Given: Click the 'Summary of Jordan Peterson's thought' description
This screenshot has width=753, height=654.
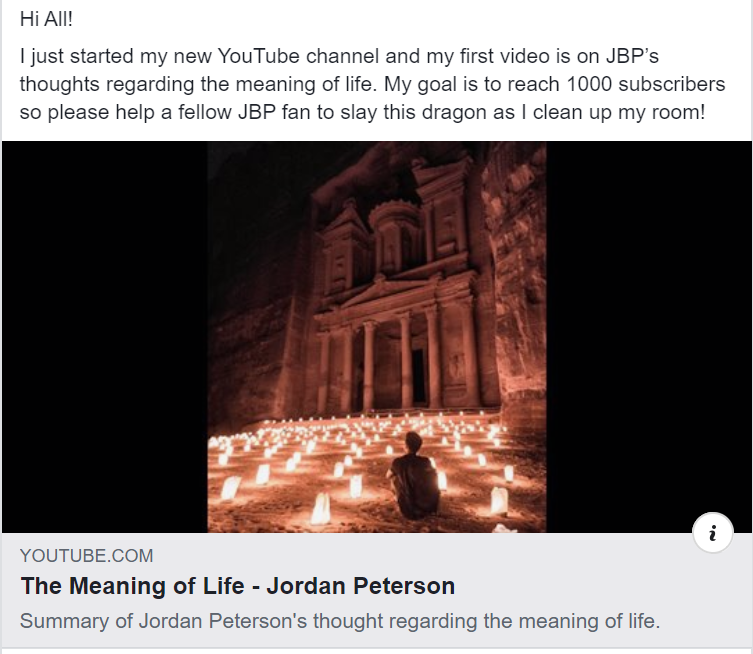Looking at the screenshot, I should click(x=340, y=621).
